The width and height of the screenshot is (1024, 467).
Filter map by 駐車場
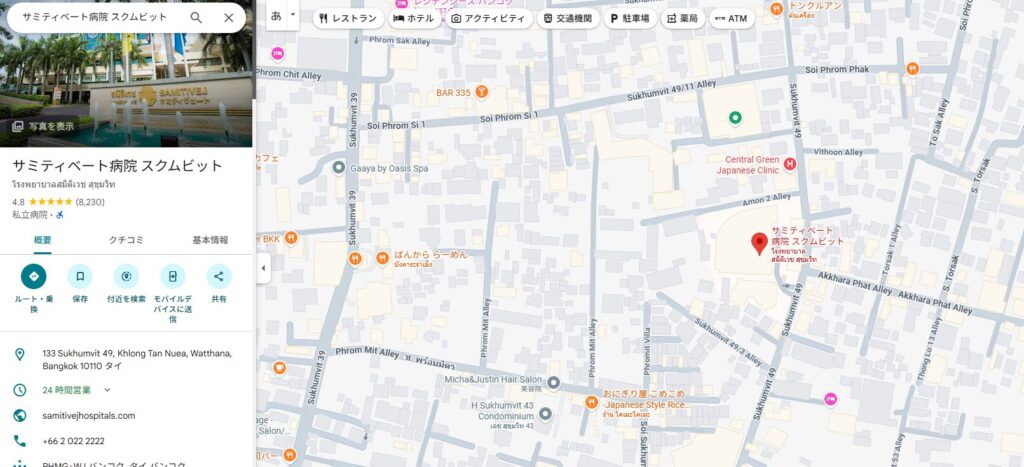[629, 18]
